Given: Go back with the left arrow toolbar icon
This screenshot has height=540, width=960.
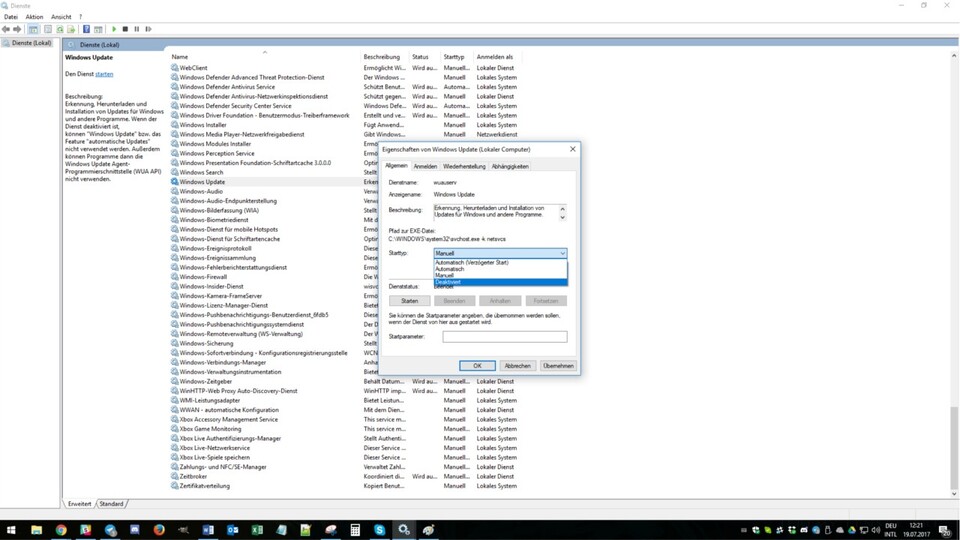Looking at the screenshot, I should click(x=6, y=29).
